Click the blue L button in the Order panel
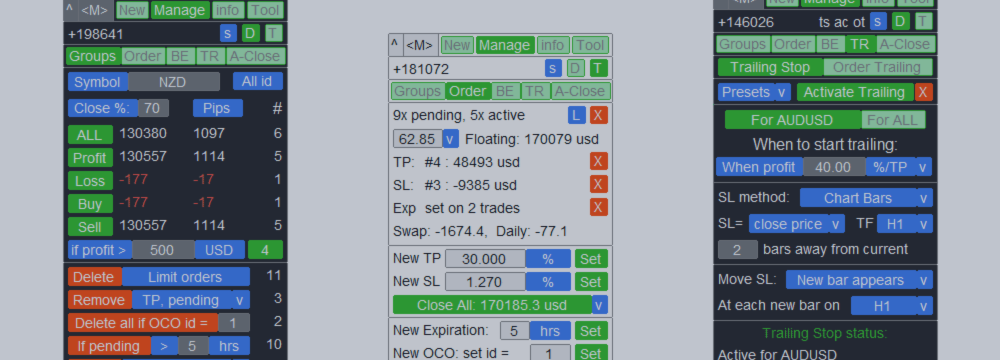The width and height of the screenshot is (1000, 360). 577,116
